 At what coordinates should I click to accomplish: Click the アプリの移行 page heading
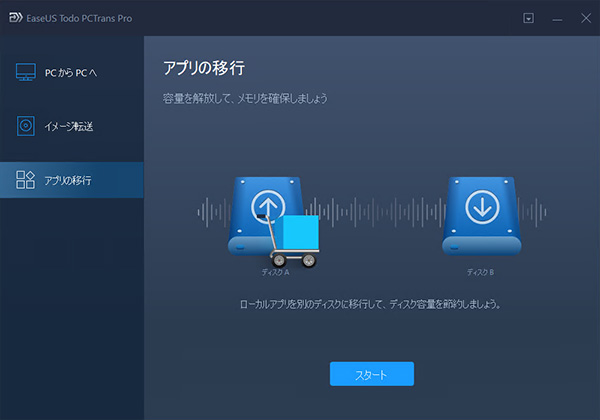coord(204,68)
